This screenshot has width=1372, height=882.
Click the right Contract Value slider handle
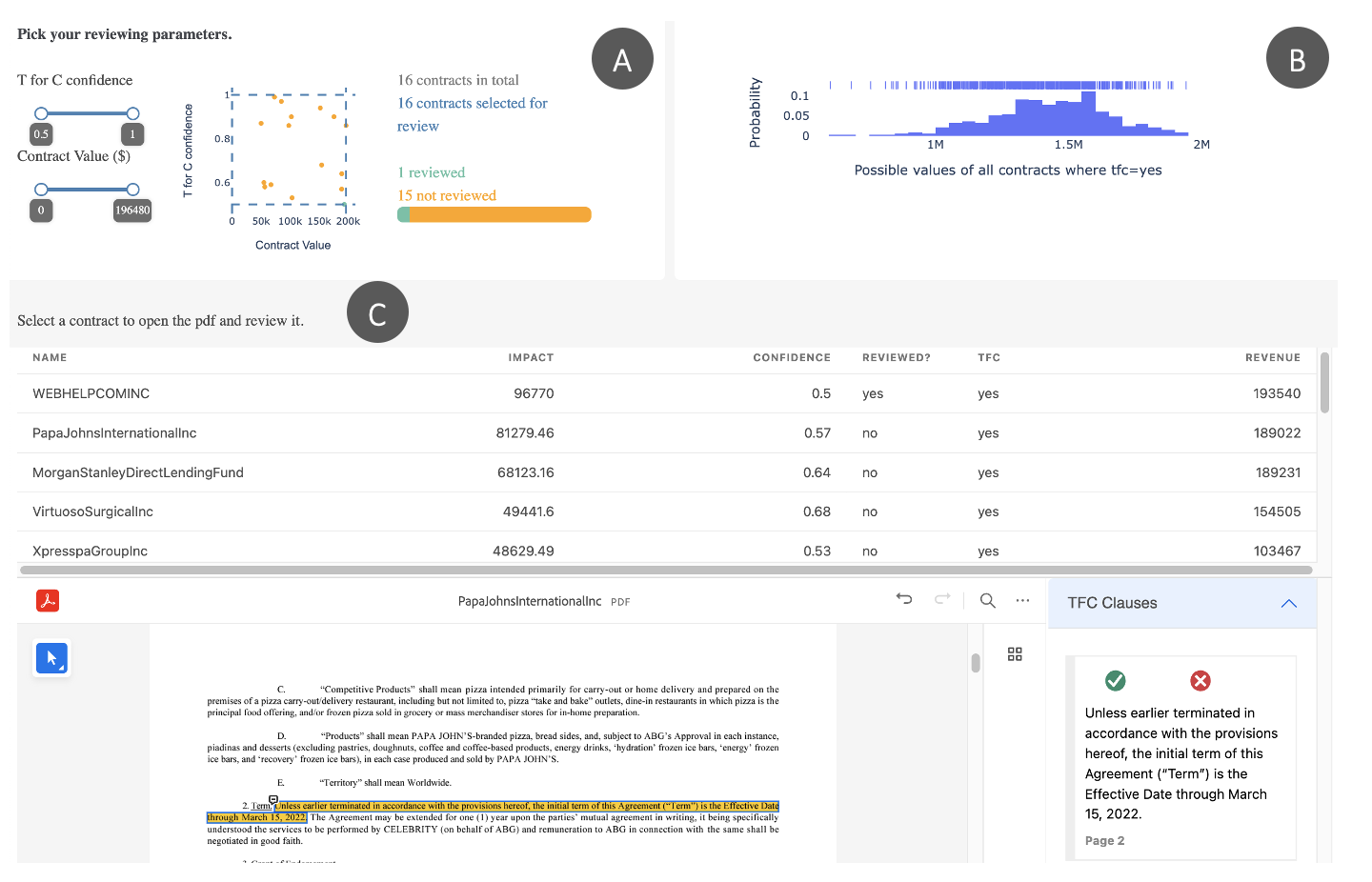132,190
